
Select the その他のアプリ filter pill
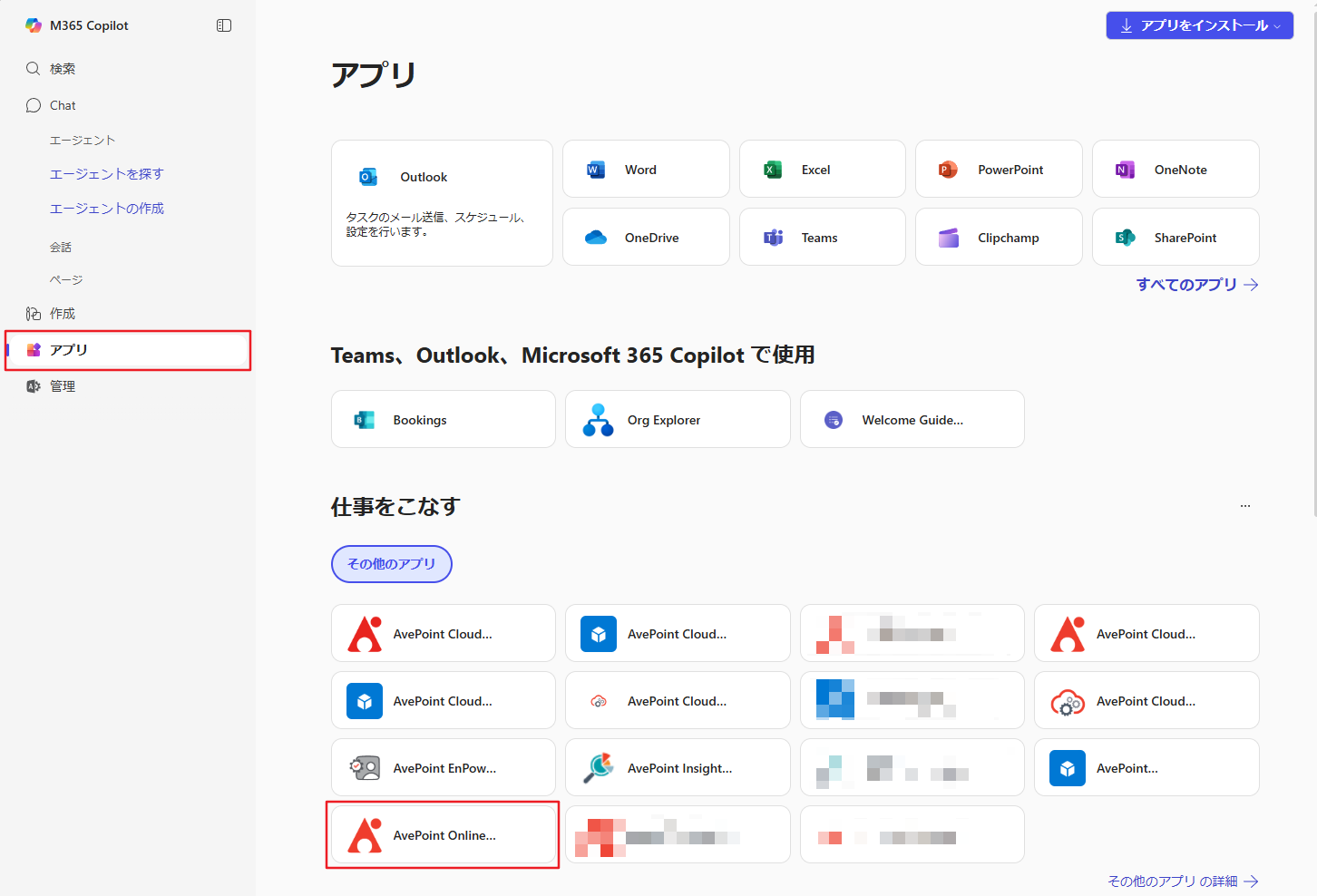[392, 564]
